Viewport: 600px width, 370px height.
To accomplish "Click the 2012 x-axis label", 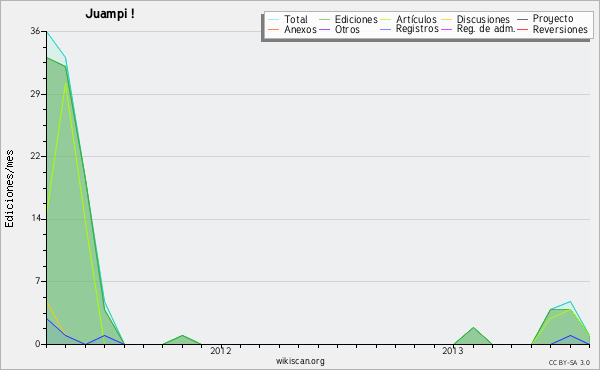I will point(220,351).
